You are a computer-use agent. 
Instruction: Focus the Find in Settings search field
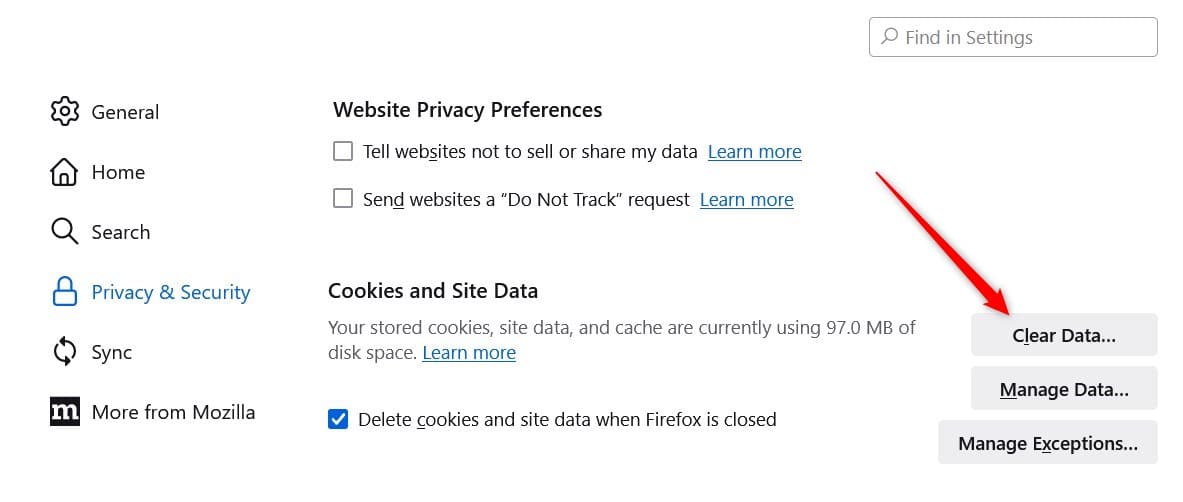point(1013,37)
